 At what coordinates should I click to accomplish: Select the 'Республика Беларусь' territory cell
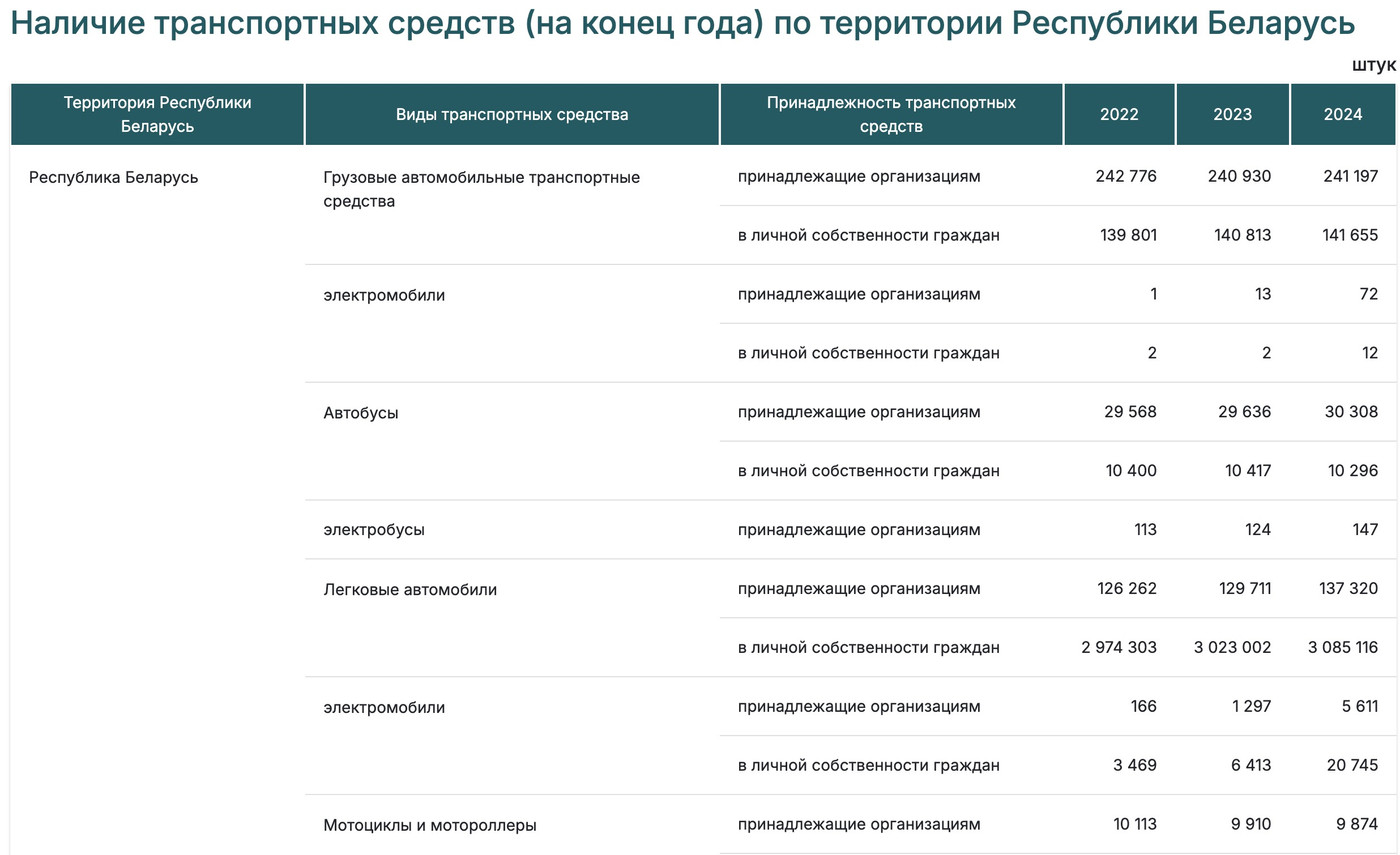point(113,177)
